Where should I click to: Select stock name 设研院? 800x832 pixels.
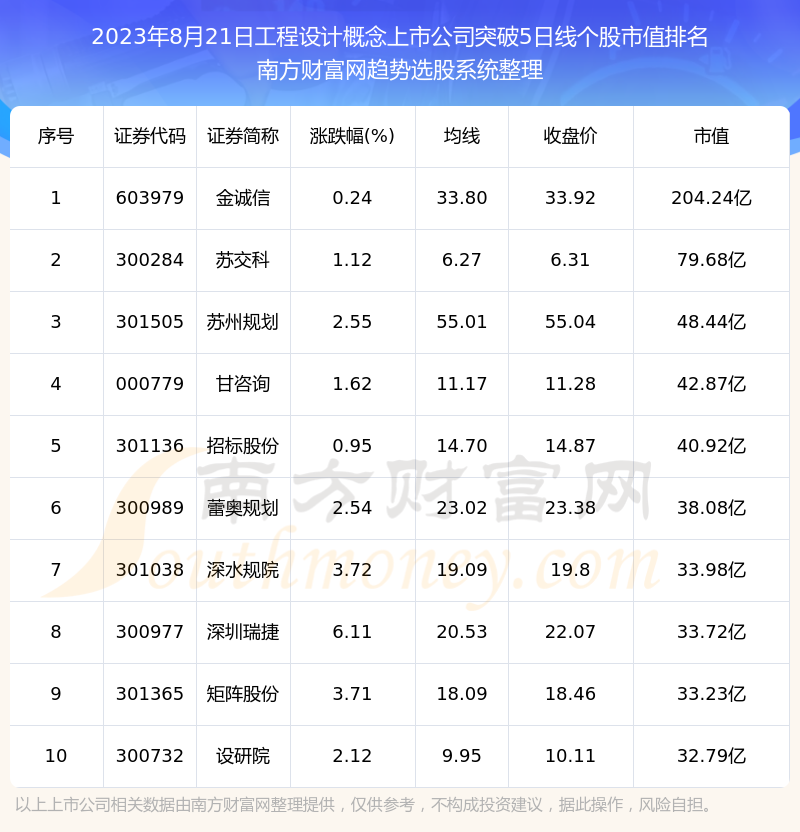243,756
